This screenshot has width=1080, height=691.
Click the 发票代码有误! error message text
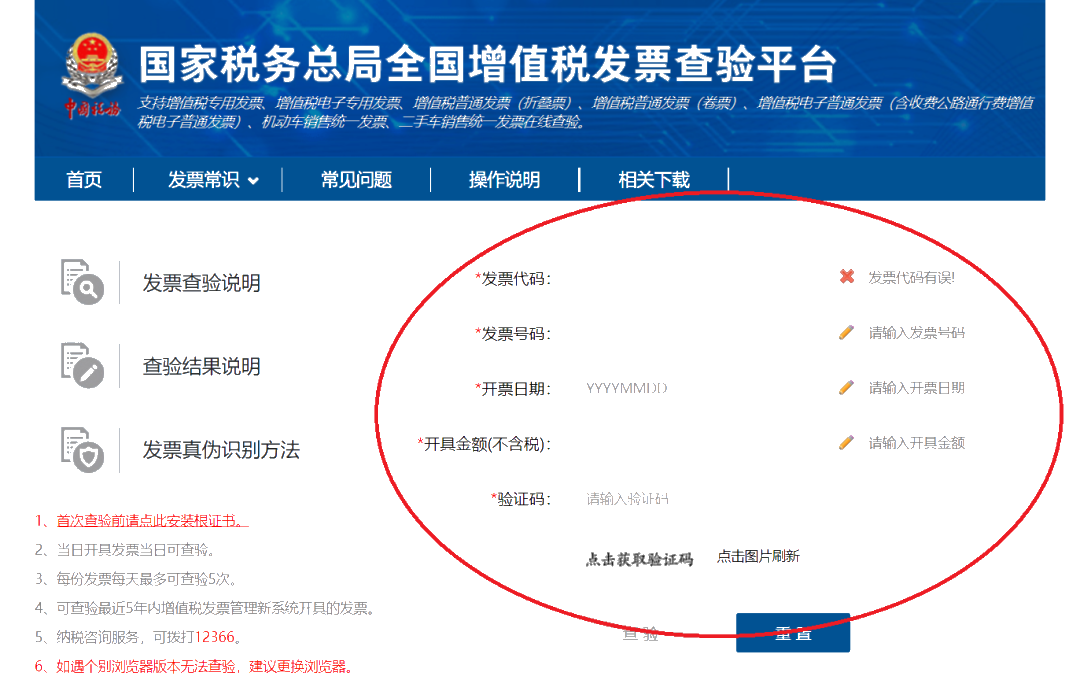tap(911, 278)
